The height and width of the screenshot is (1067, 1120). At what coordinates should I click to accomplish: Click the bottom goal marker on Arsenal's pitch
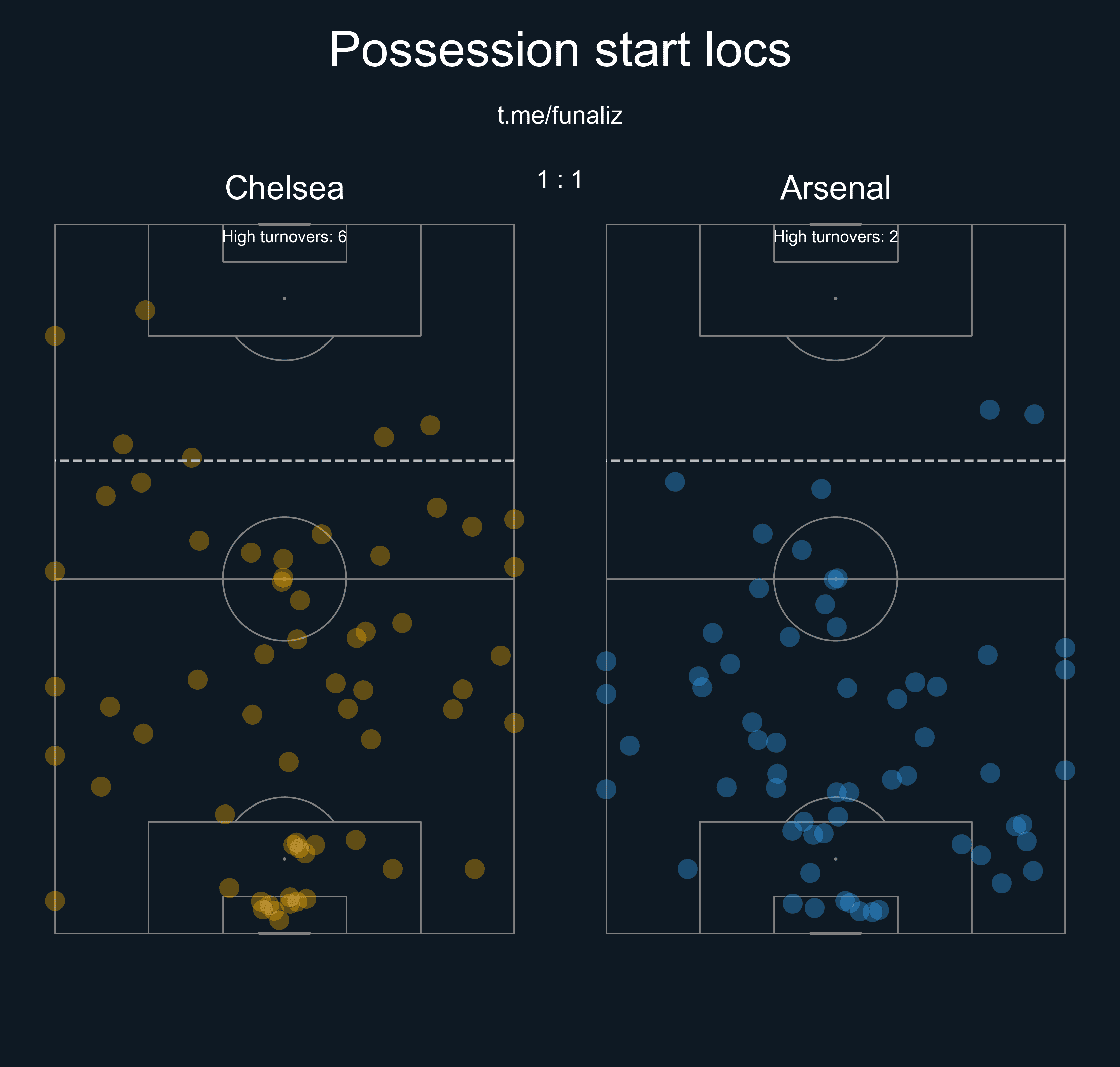pyautogui.click(x=835, y=933)
